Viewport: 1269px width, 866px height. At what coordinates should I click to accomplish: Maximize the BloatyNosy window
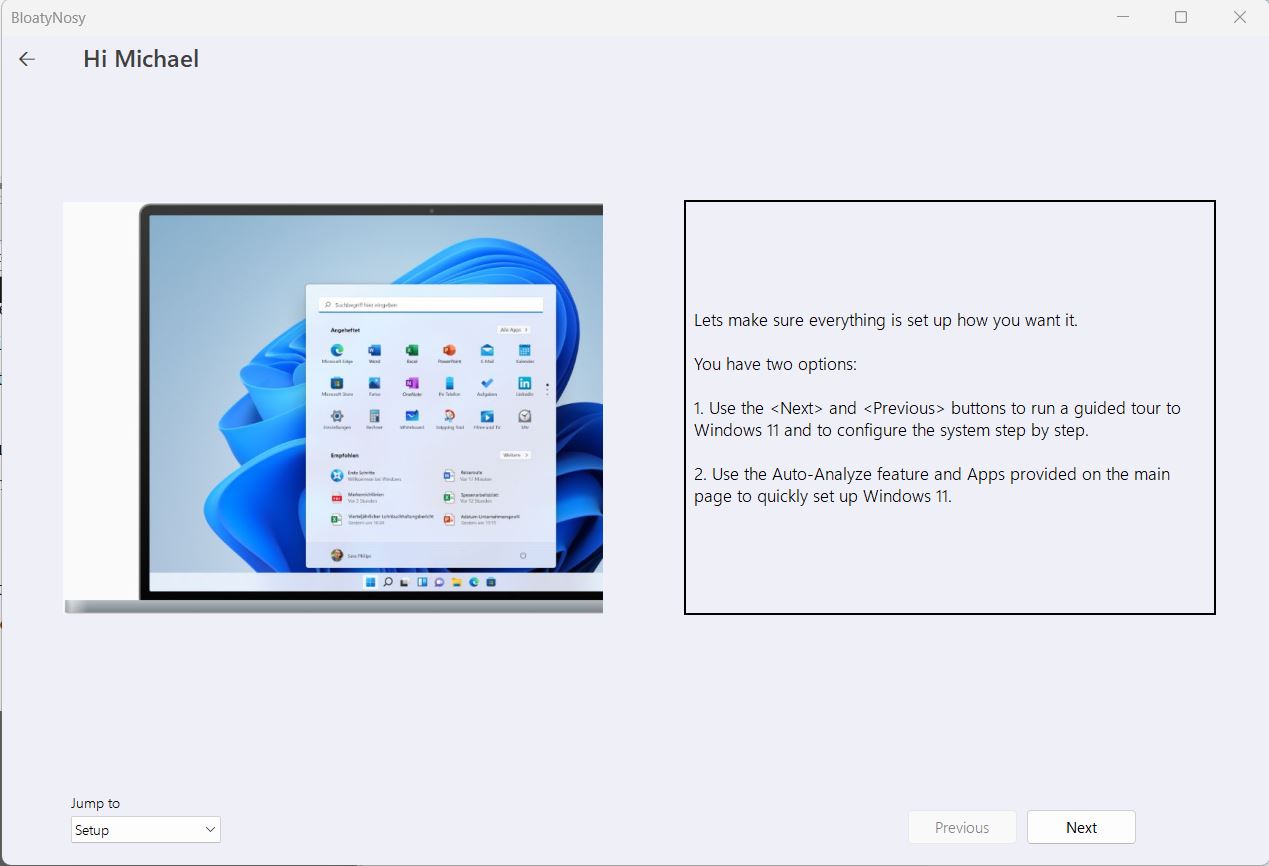coord(1181,17)
